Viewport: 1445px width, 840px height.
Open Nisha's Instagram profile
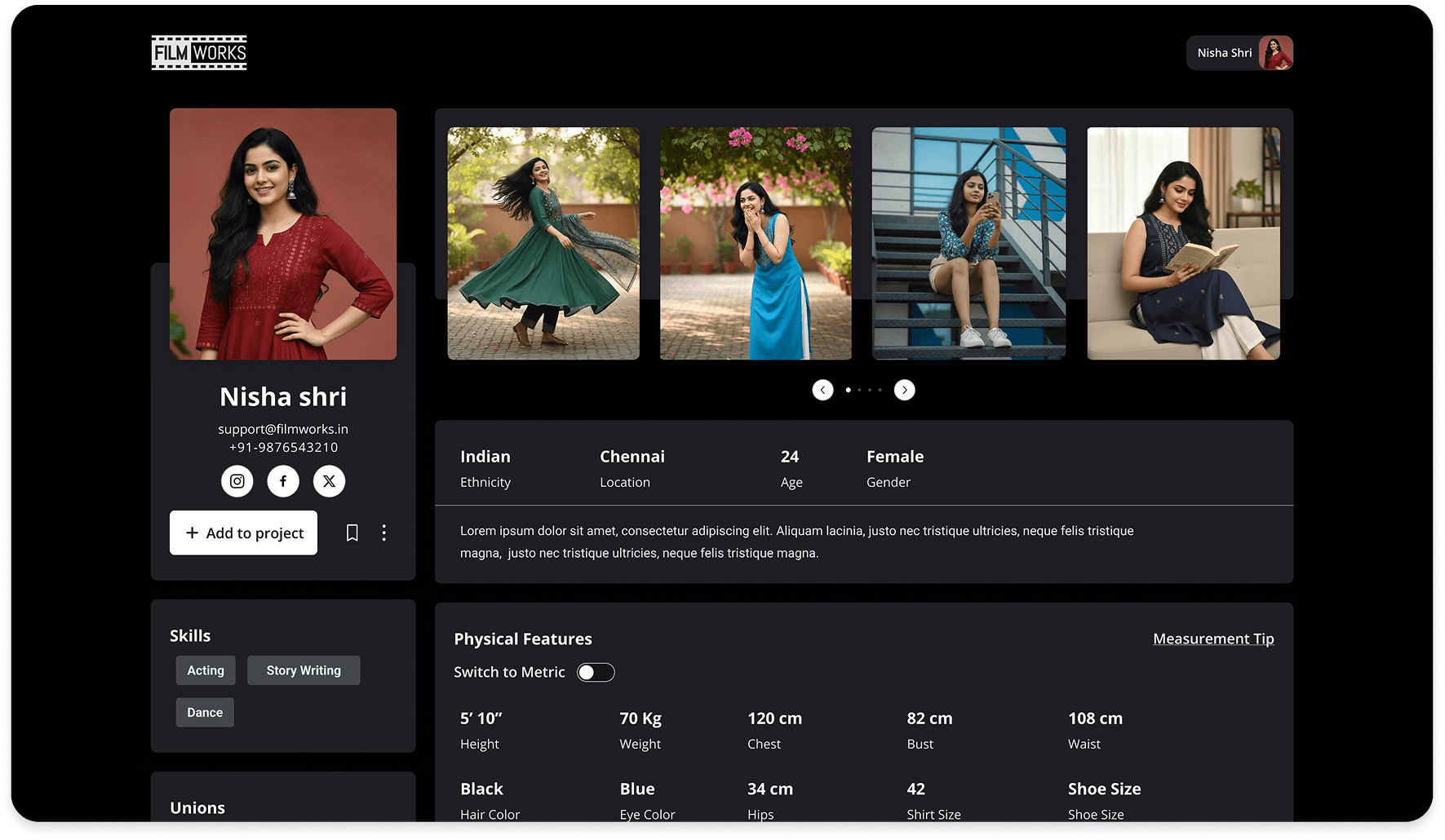tap(237, 481)
